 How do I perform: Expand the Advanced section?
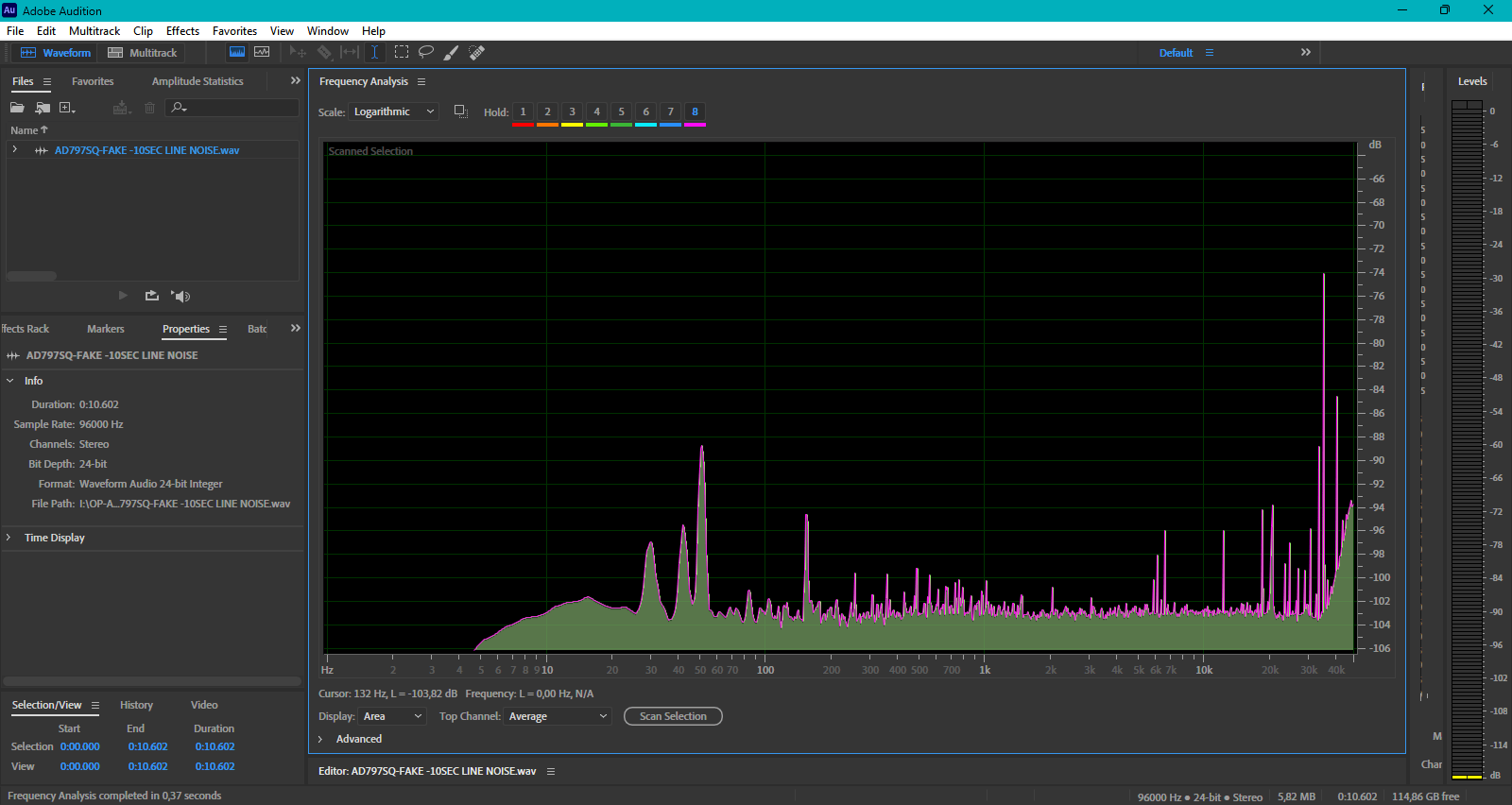coord(321,739)
